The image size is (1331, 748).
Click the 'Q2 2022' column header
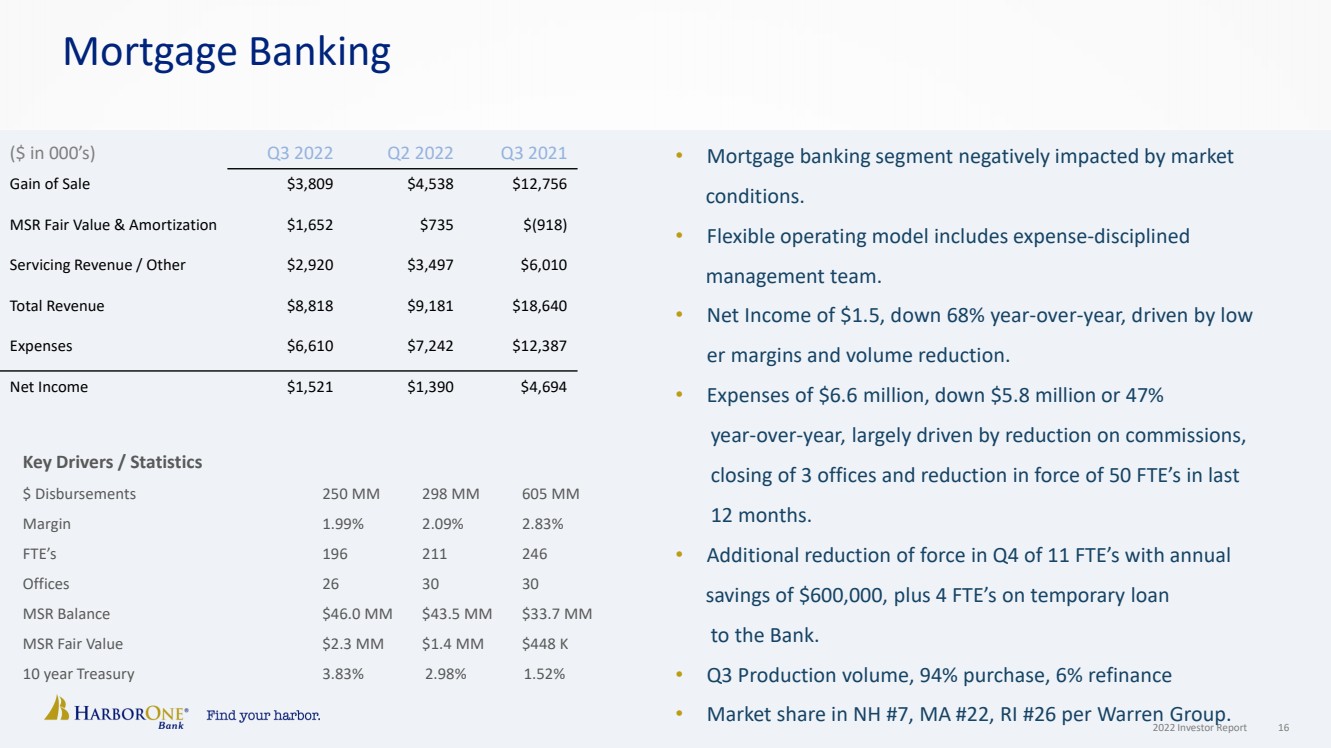[x=420, y=153]
